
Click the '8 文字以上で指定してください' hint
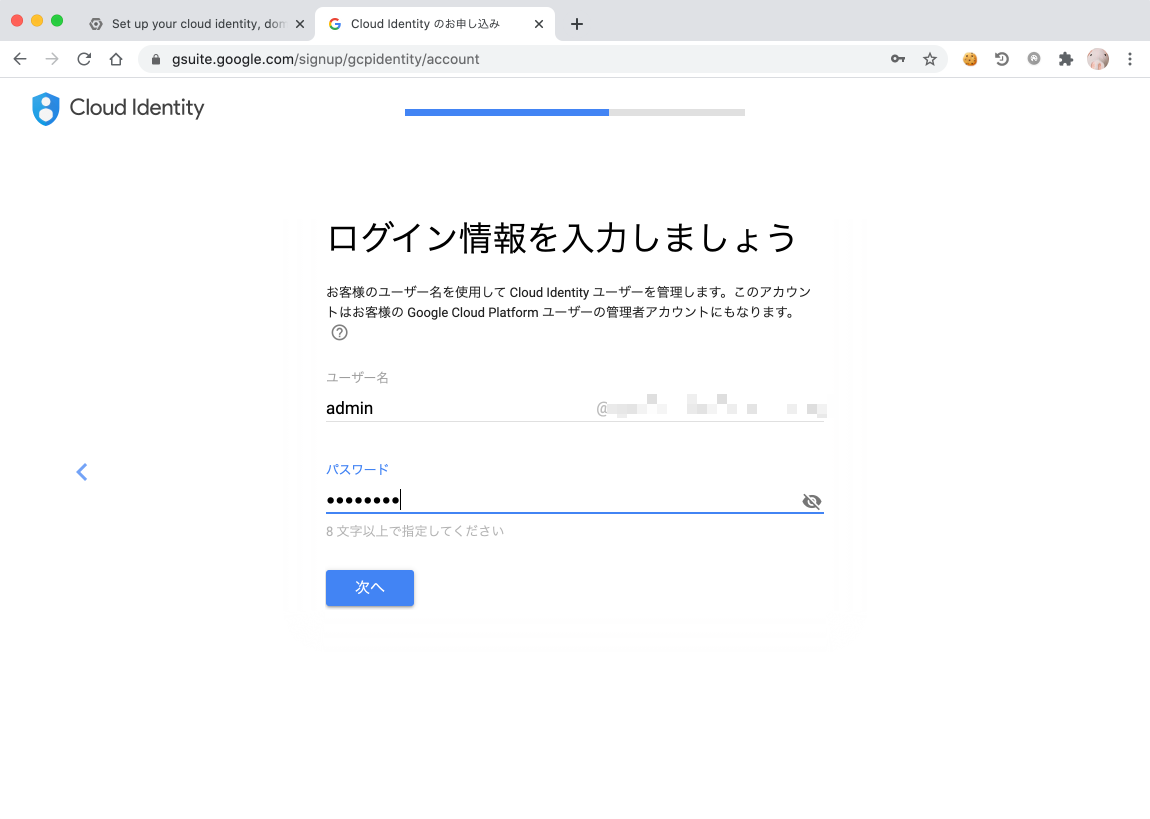(x=415, y=531)
